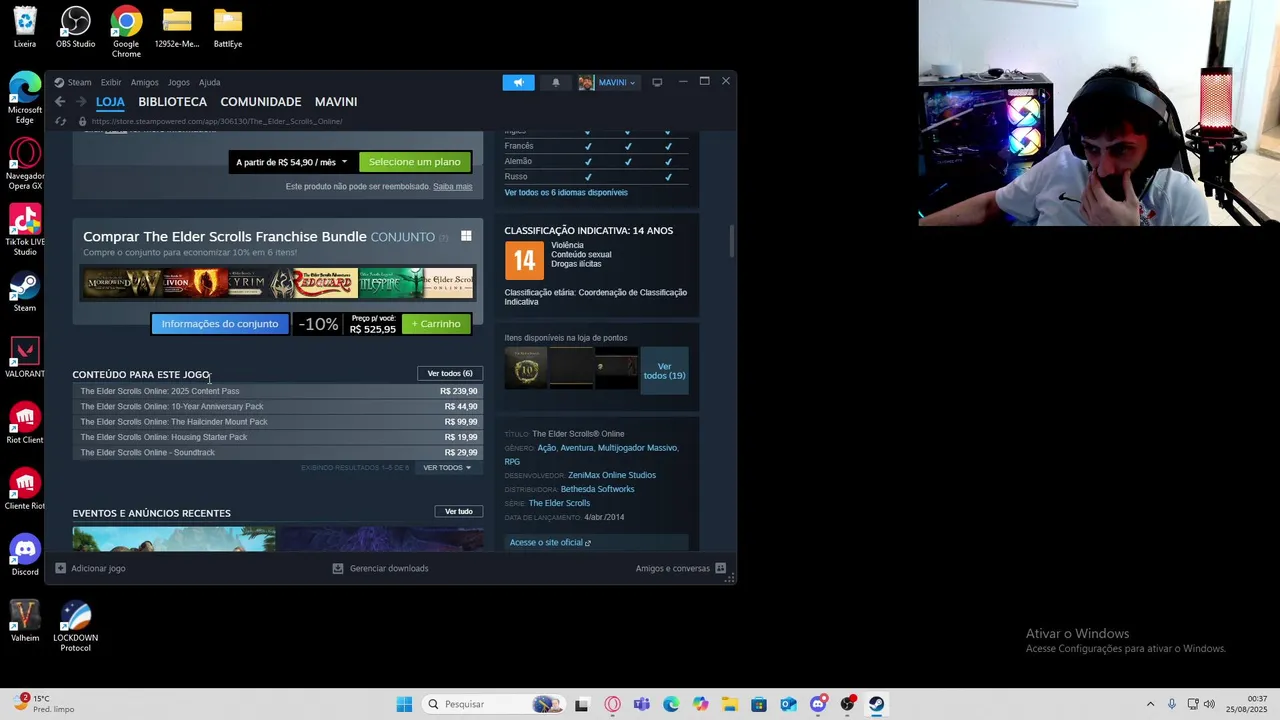Select the Housing Starter Pack row
The image size is (1280, 720).
click(278, 437)
